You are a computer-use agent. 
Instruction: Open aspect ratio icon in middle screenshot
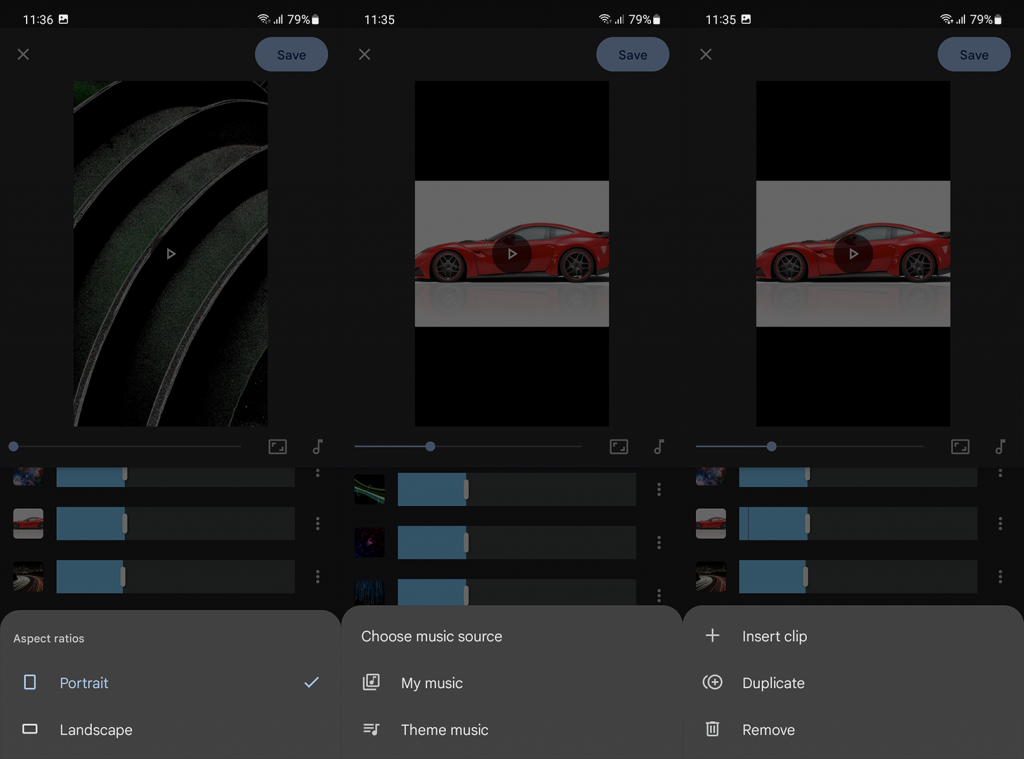[619, 447]
